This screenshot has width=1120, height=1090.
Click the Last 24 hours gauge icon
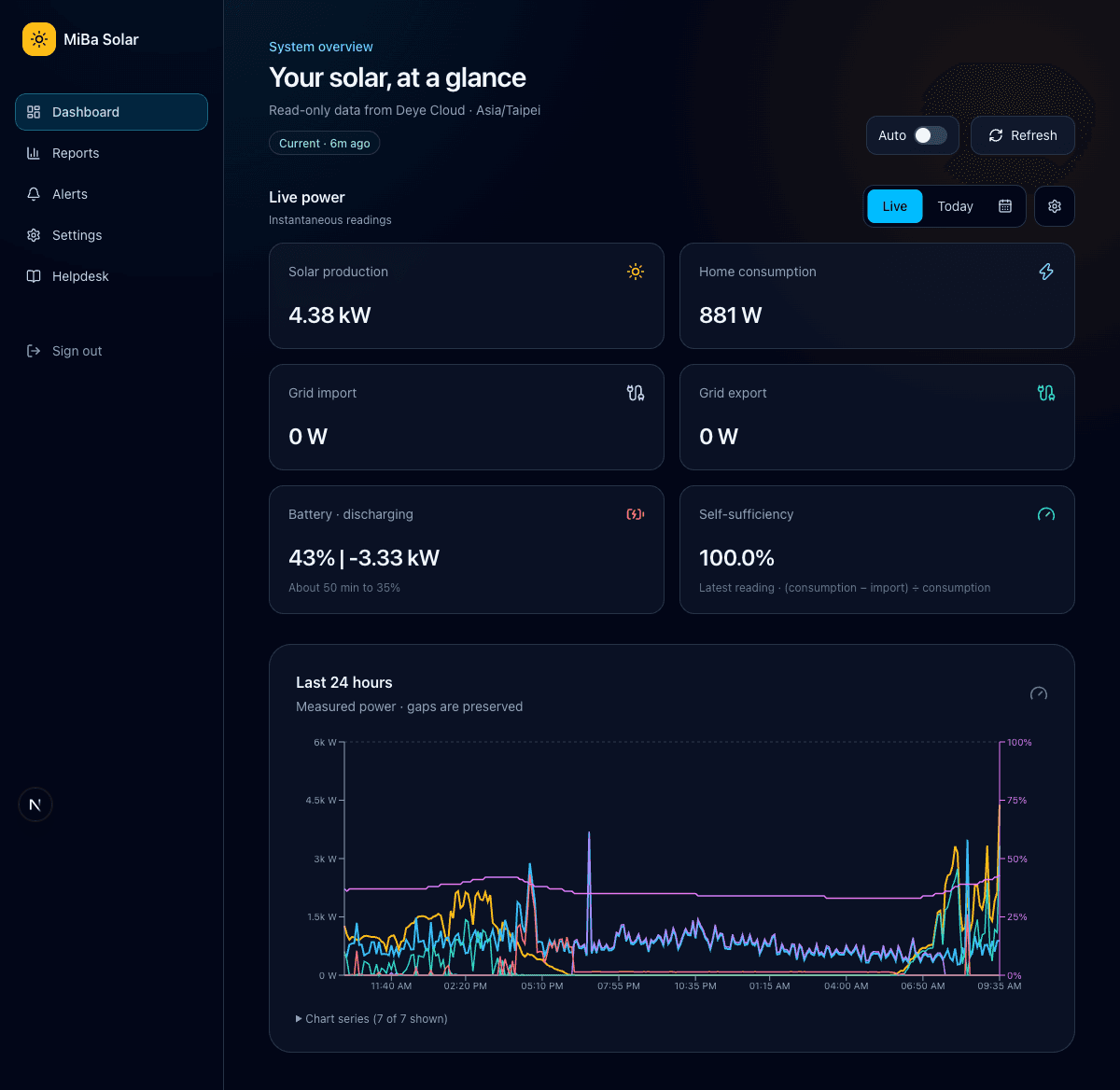[1039, 693]
